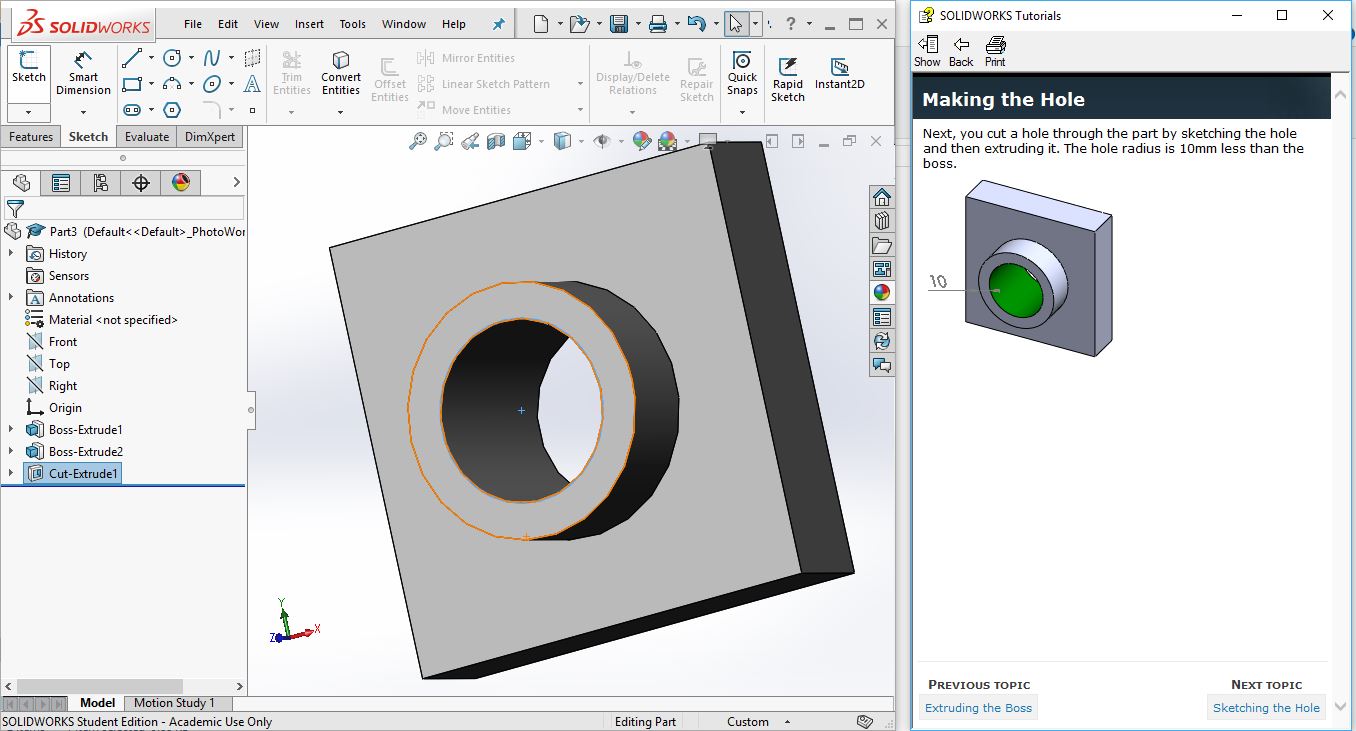Switch to the DimXpert tab

[x=210, y=137]
